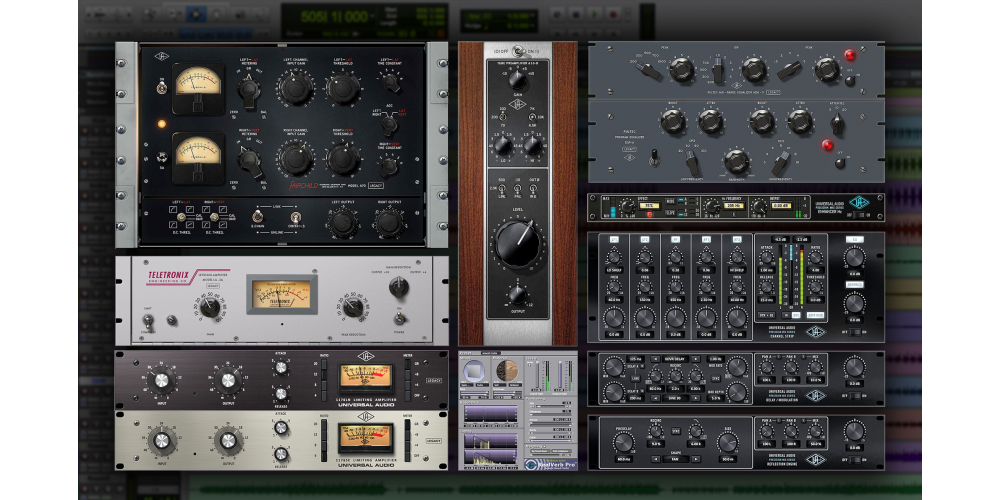Screen dimensions: 1000x500
Task: Click the silver 1176SE attack knob
Action: click(x=281, y=428)
